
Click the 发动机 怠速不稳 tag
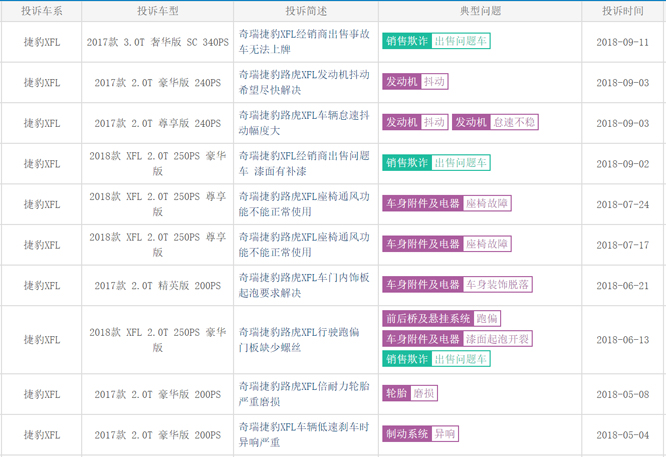495,122
